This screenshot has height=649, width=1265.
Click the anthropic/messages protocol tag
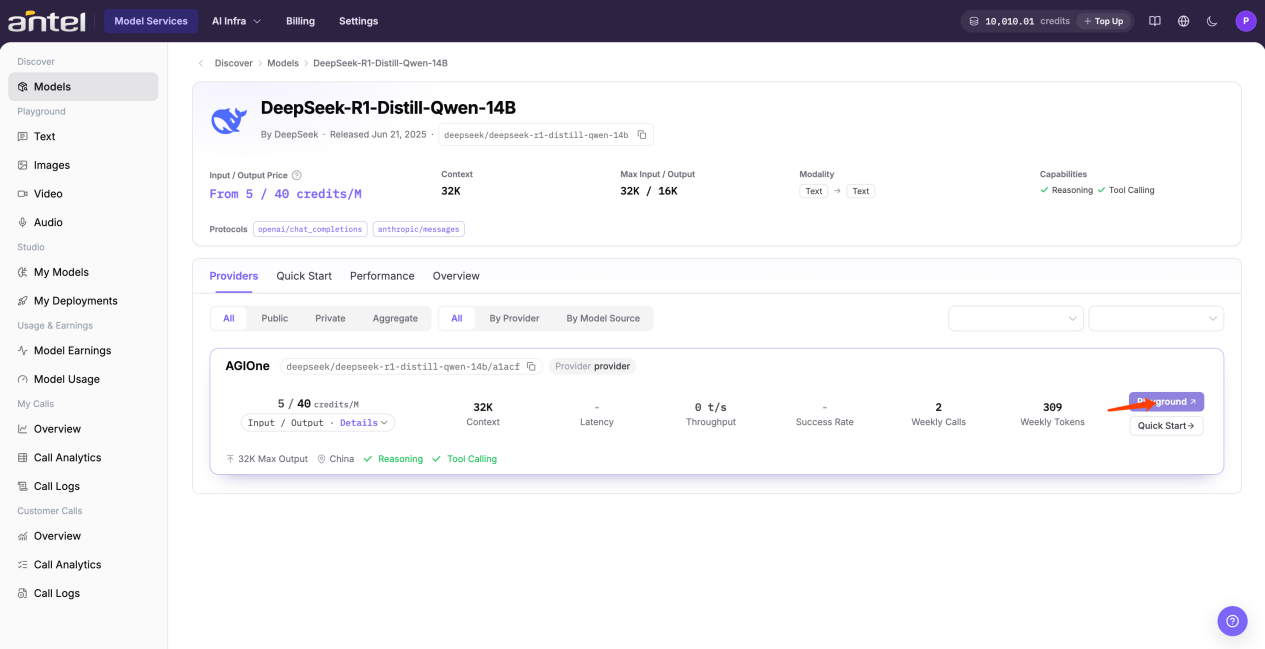point(419,229)
